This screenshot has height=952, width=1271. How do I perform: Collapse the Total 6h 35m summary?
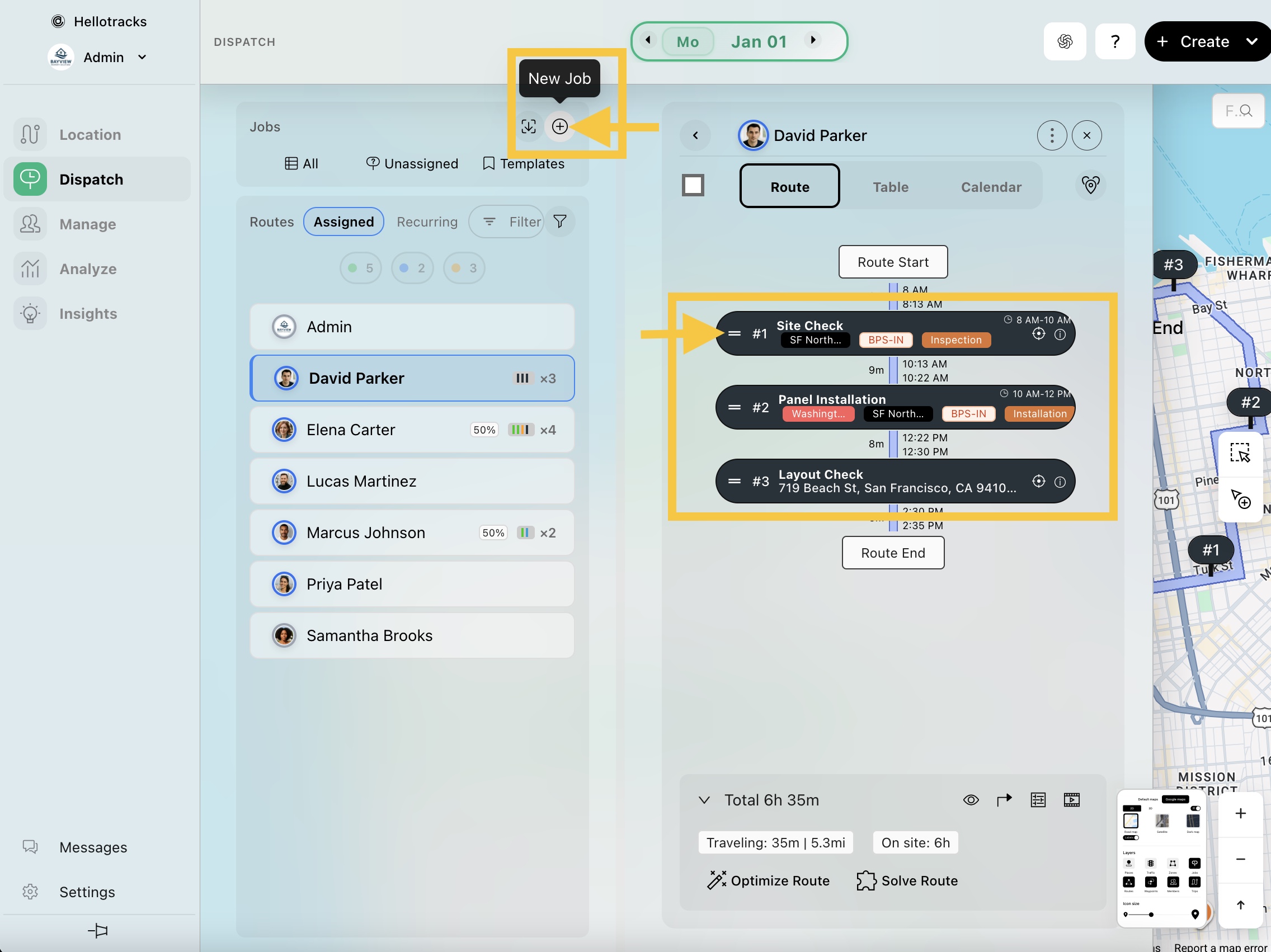coord(704,800)
